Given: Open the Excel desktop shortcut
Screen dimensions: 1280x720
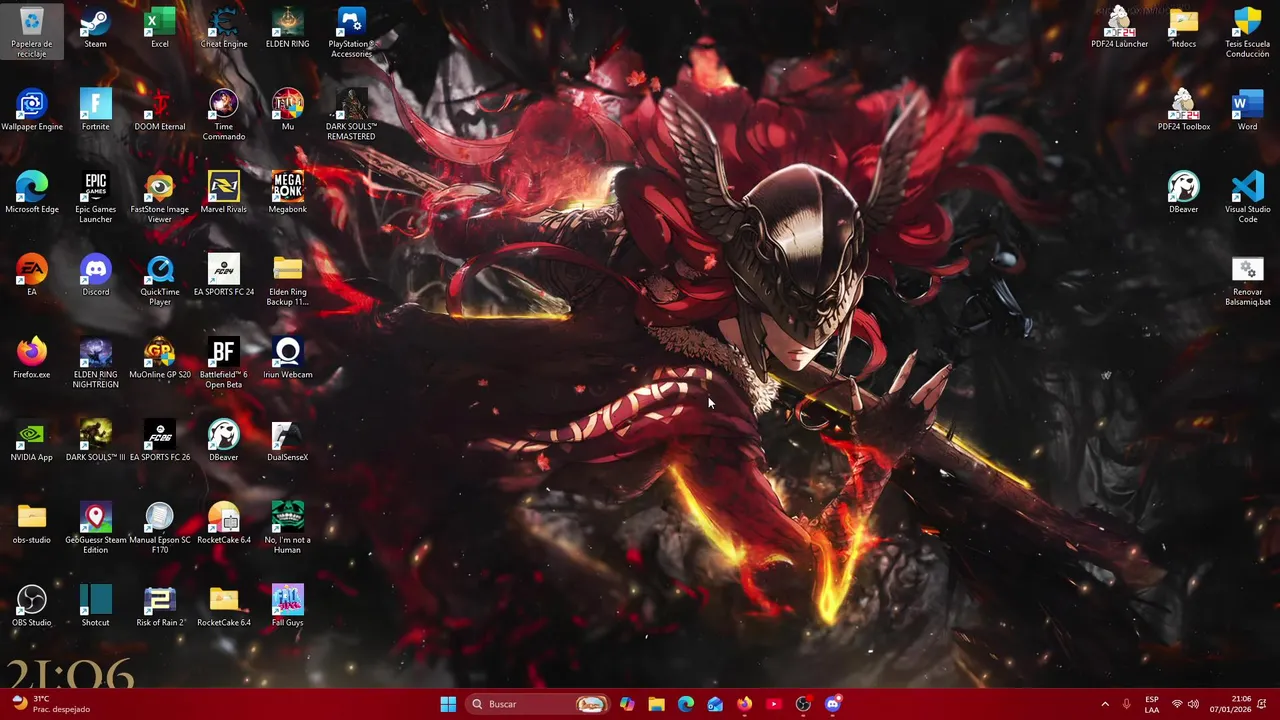Looking at the screenshot, I should coord(160,28).
